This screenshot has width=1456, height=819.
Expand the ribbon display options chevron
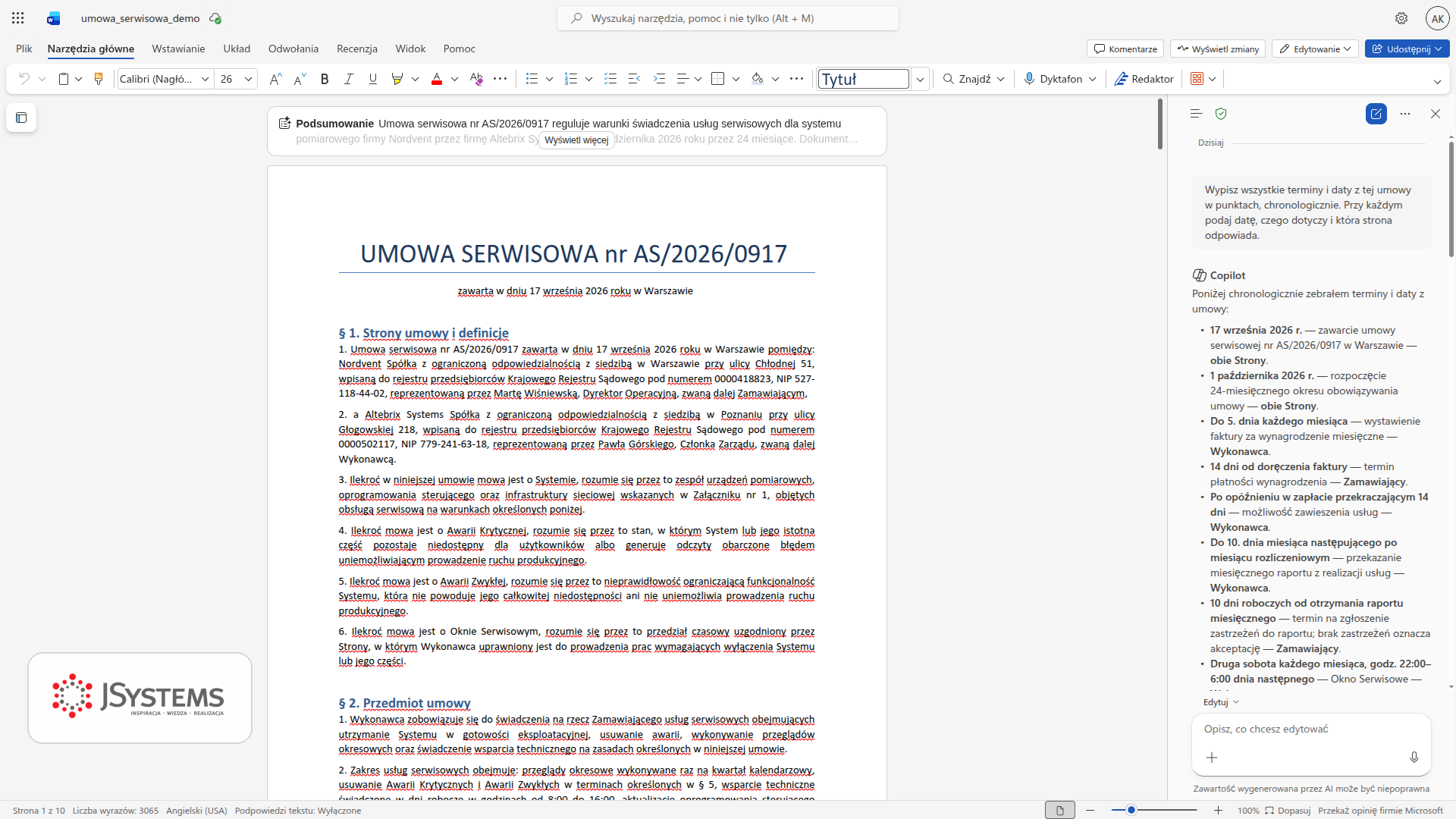pyautogui.click(x=1437, y=82)
